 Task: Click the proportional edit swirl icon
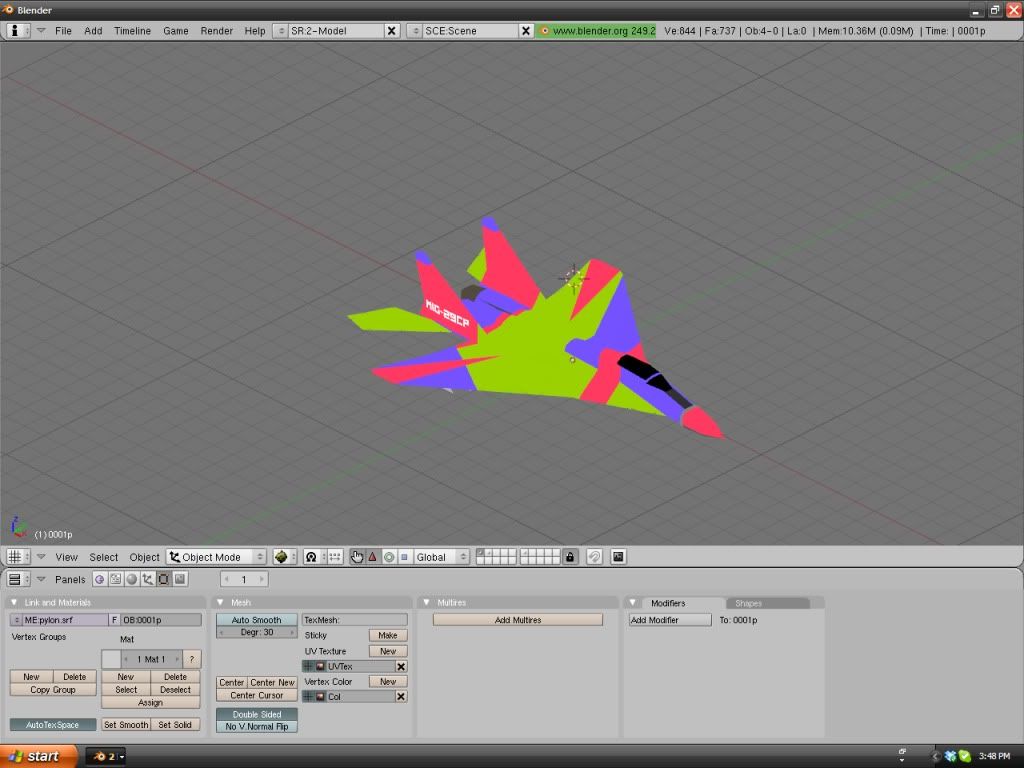(x=594, y=557)
